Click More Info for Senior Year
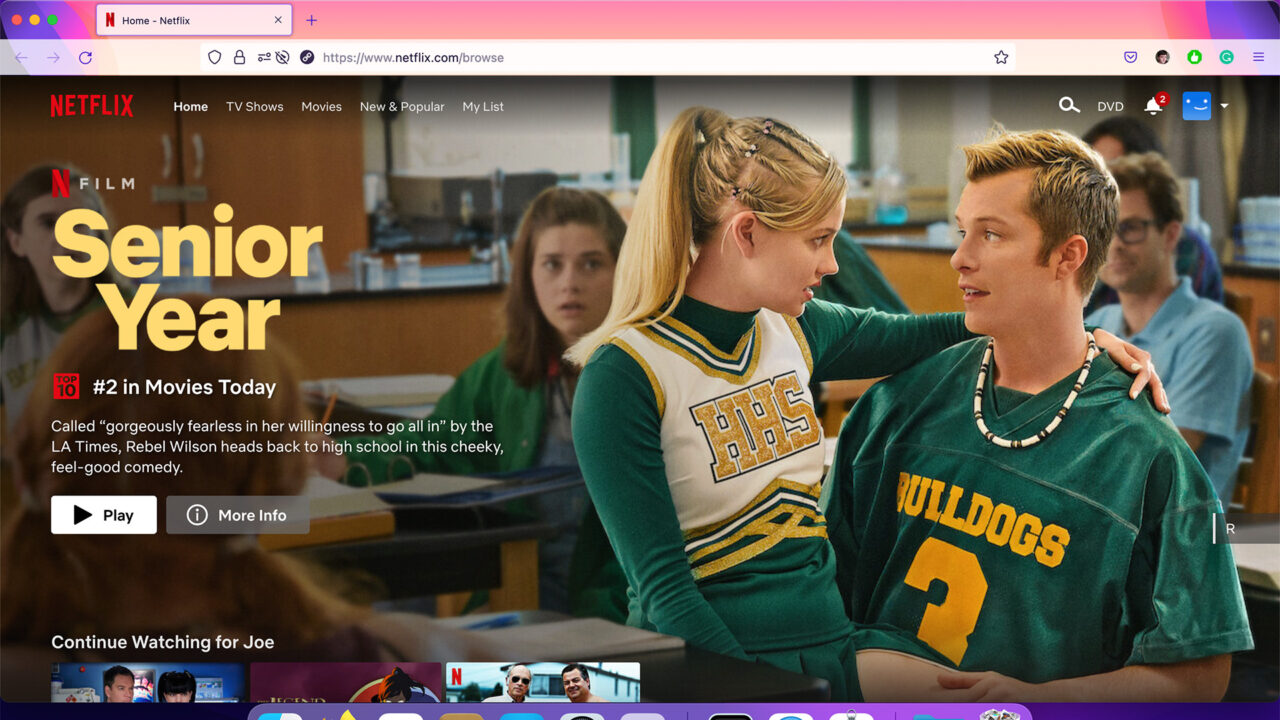The width and height of the screenshot is (1280, 720). click(238, 515)
